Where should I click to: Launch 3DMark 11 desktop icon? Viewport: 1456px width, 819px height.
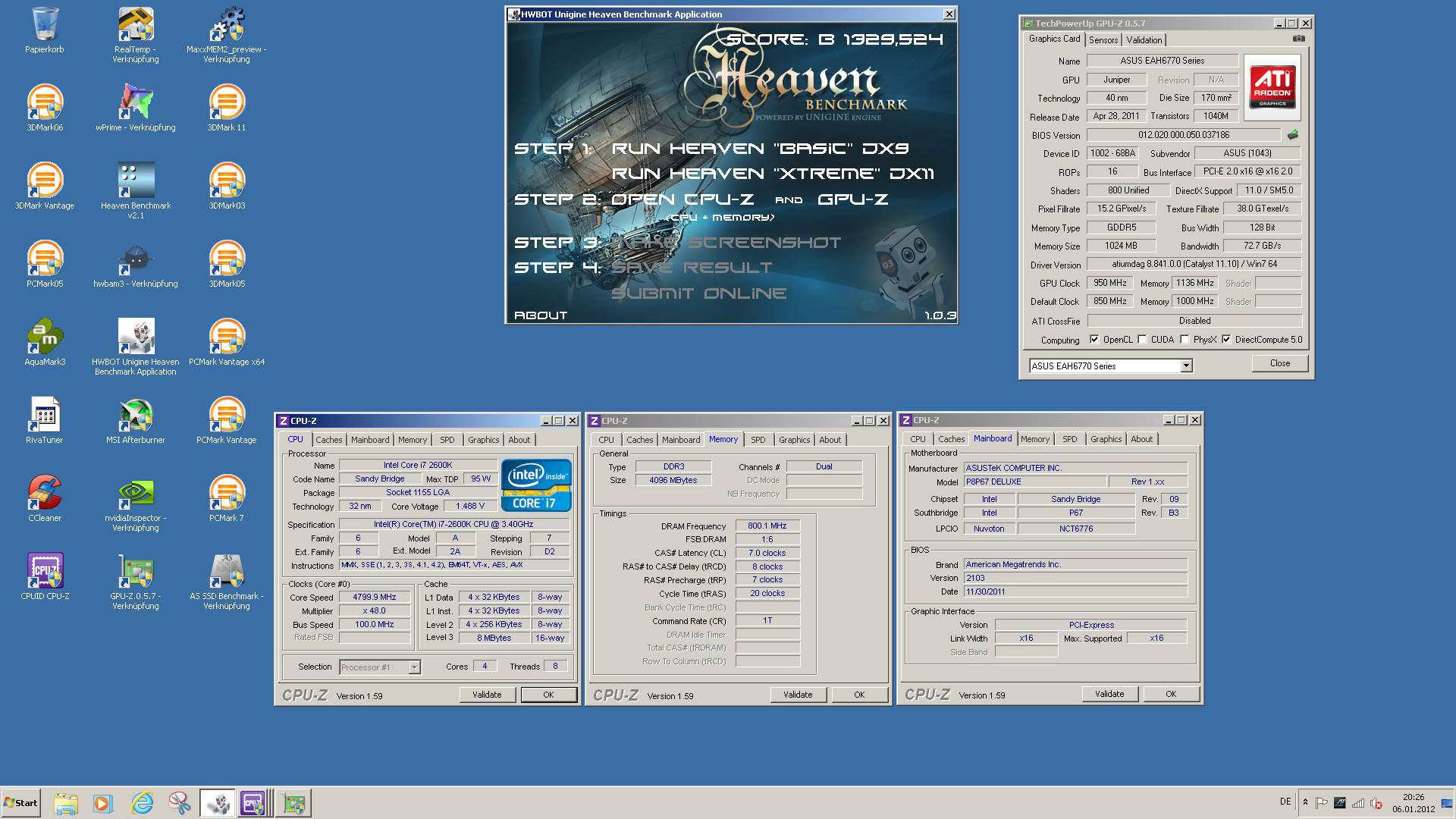click(x=226, y=108)
